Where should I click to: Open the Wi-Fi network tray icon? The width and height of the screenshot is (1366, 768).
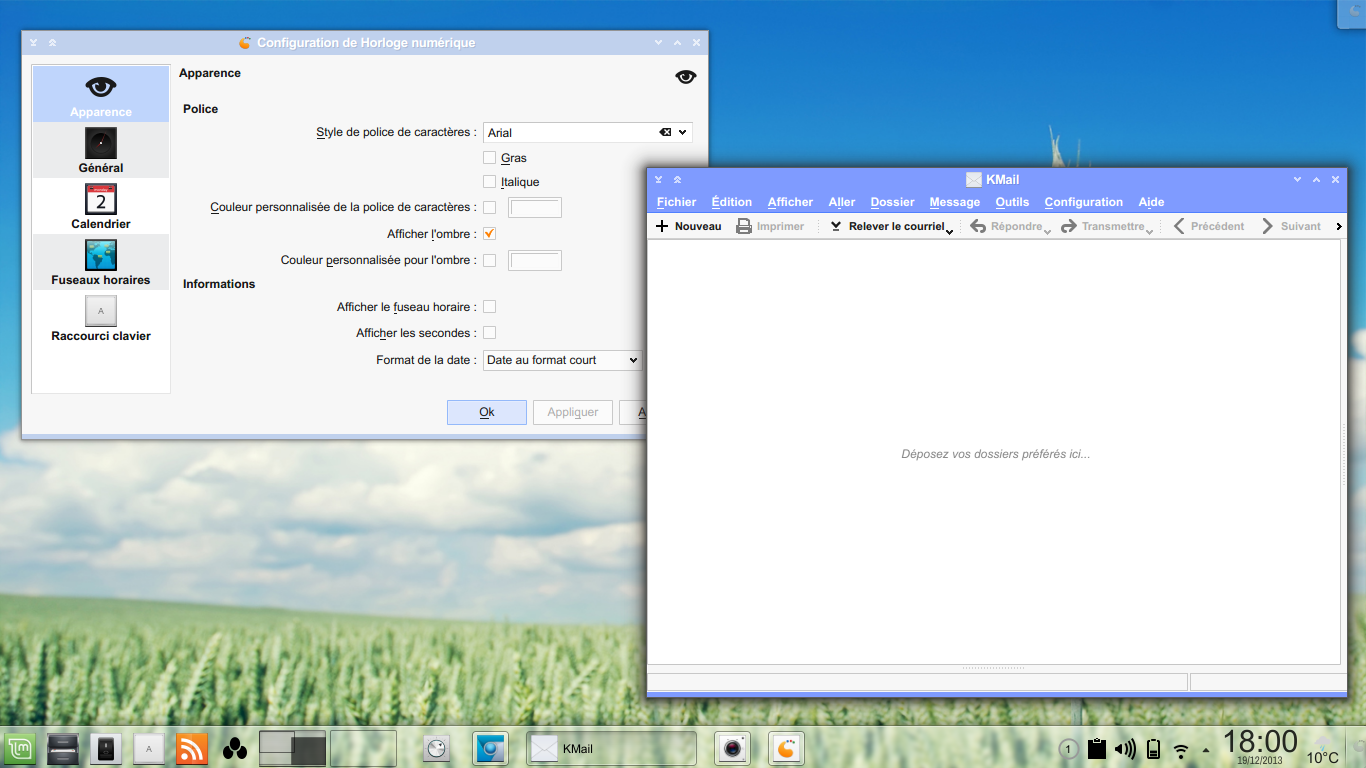point(1181,750)
